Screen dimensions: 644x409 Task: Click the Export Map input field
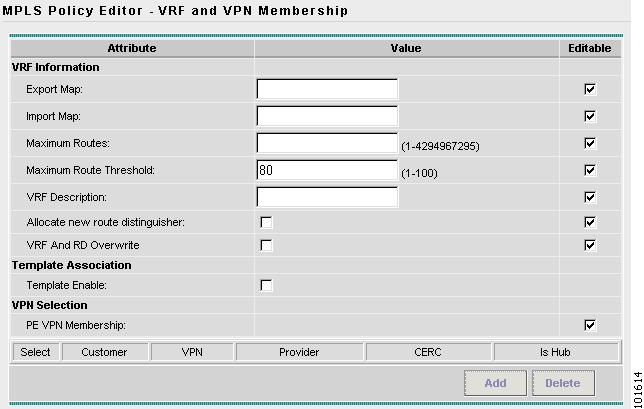click(327, 89)
